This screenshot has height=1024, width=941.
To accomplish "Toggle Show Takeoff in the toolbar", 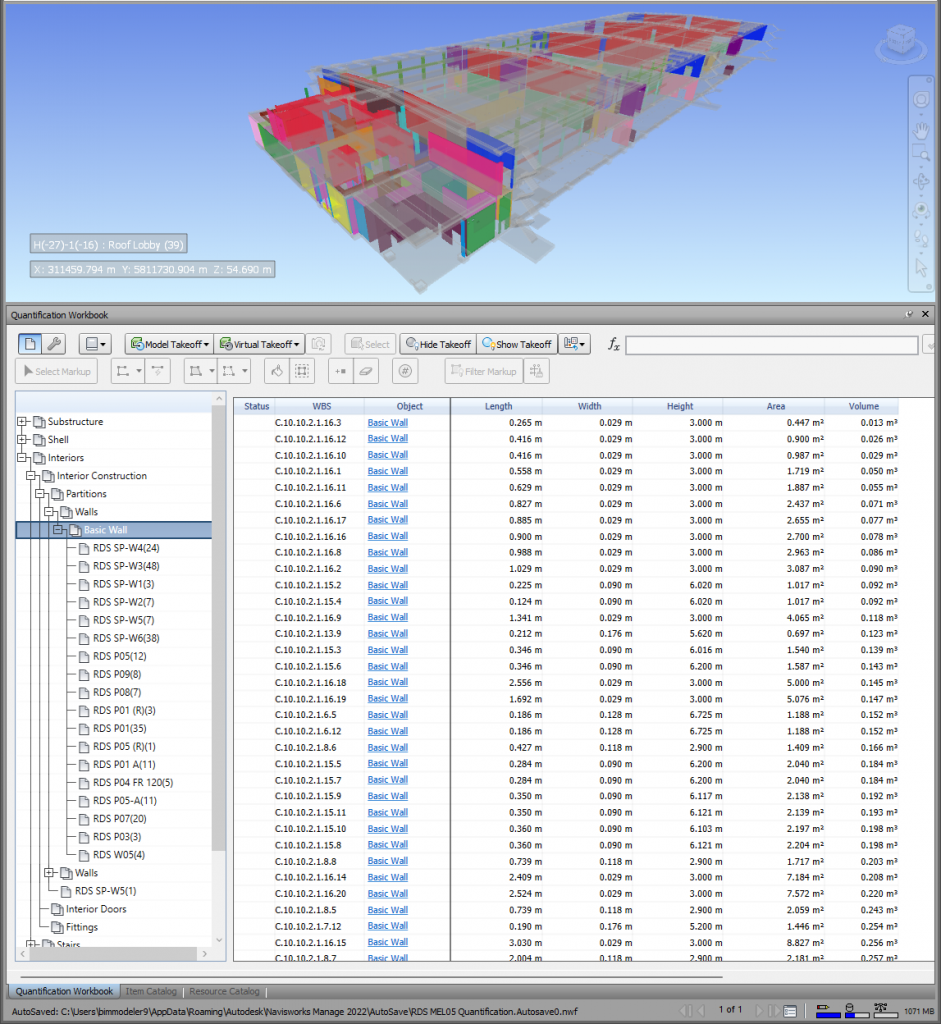I will 516,344.
